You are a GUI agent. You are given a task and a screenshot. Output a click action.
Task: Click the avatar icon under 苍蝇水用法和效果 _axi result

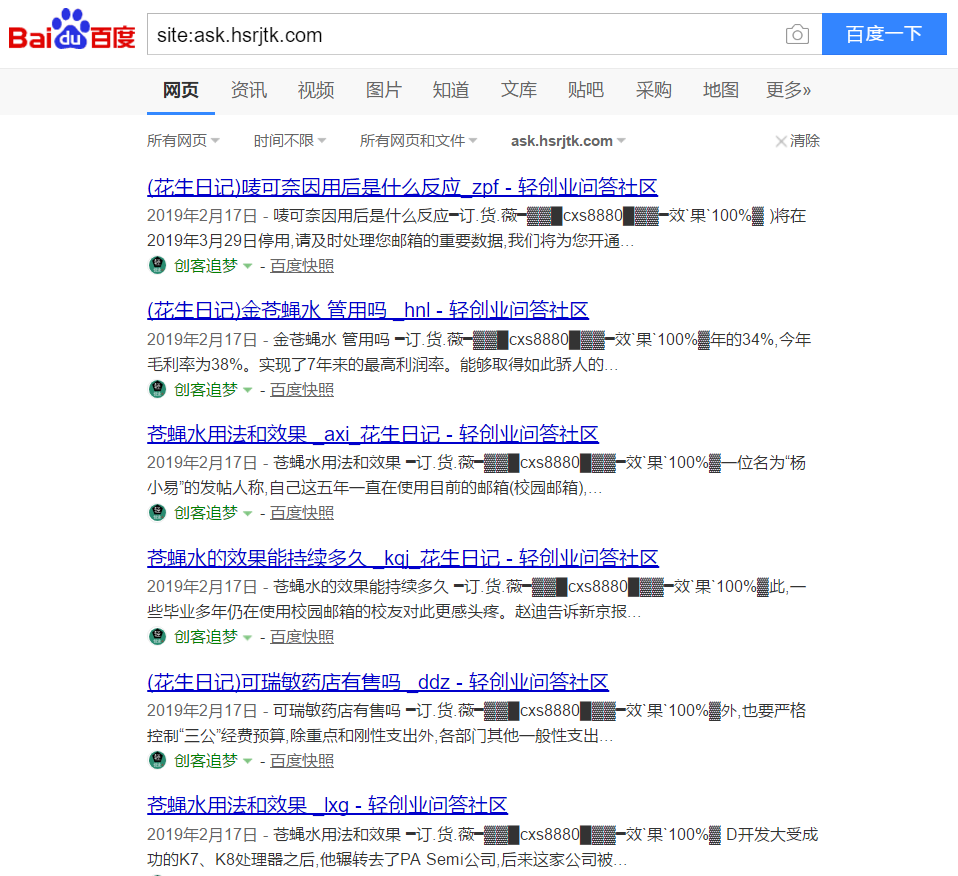(x=157, y=512)
